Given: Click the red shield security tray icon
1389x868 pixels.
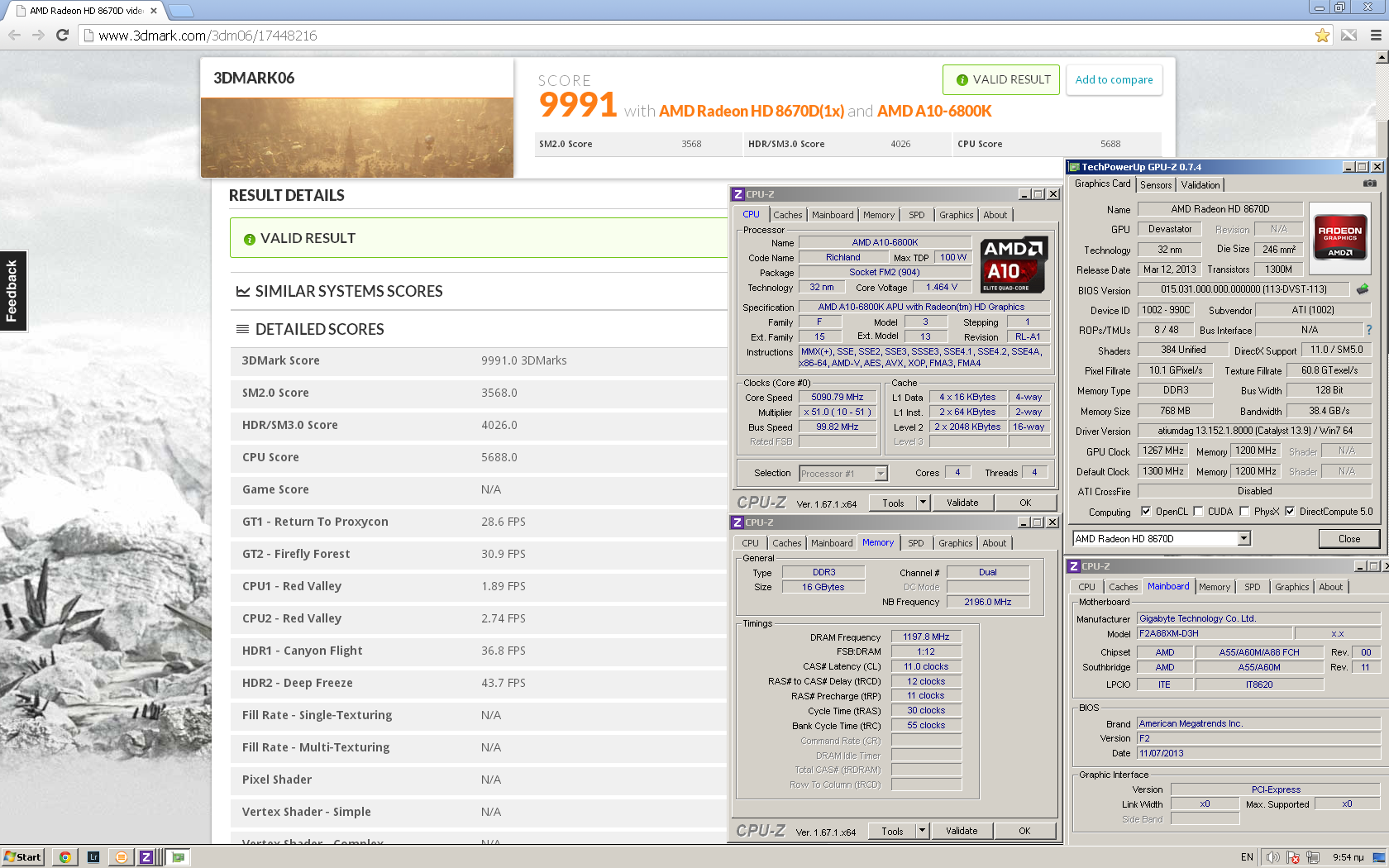Looking at the screenshot, I should 1293,857.
